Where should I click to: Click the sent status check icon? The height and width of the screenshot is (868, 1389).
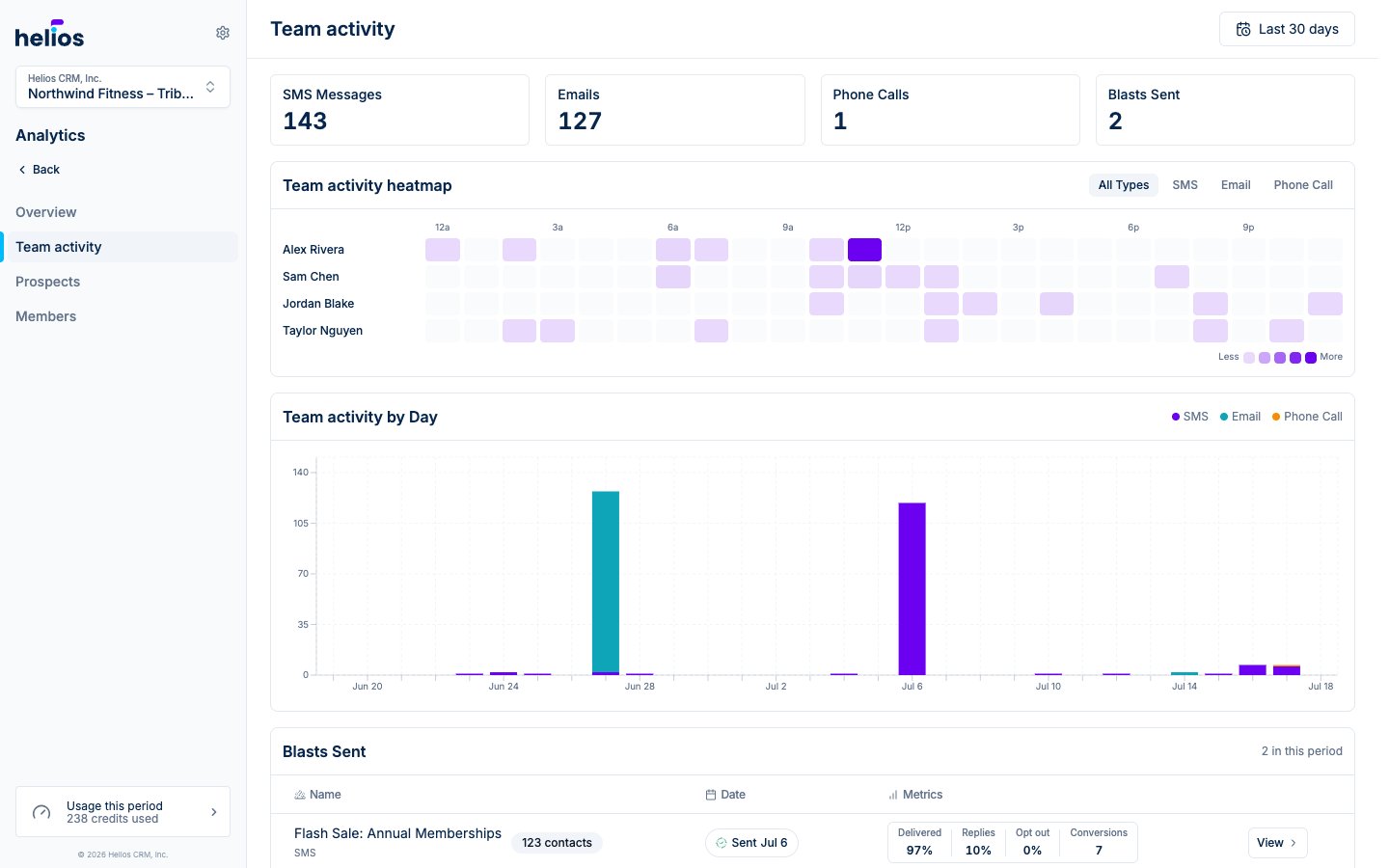[x=722, y=843]
